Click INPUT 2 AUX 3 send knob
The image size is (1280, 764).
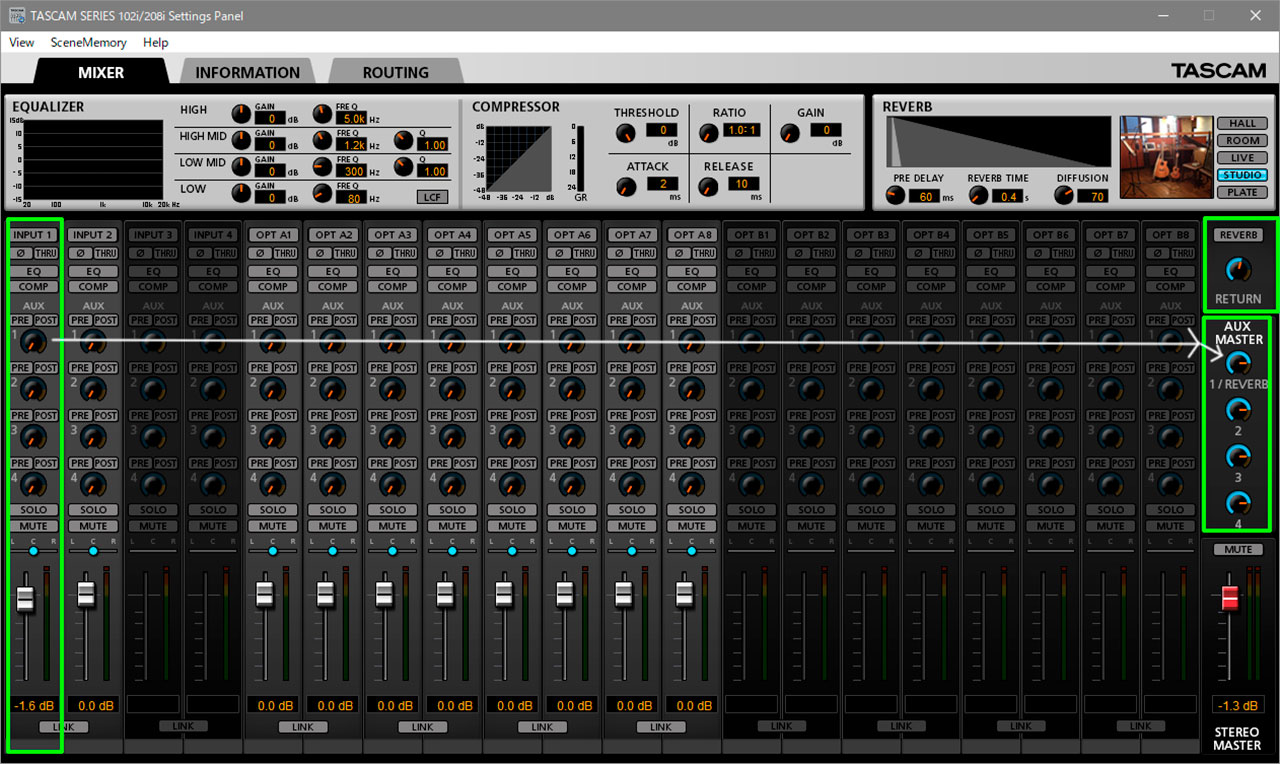point(93,436)
